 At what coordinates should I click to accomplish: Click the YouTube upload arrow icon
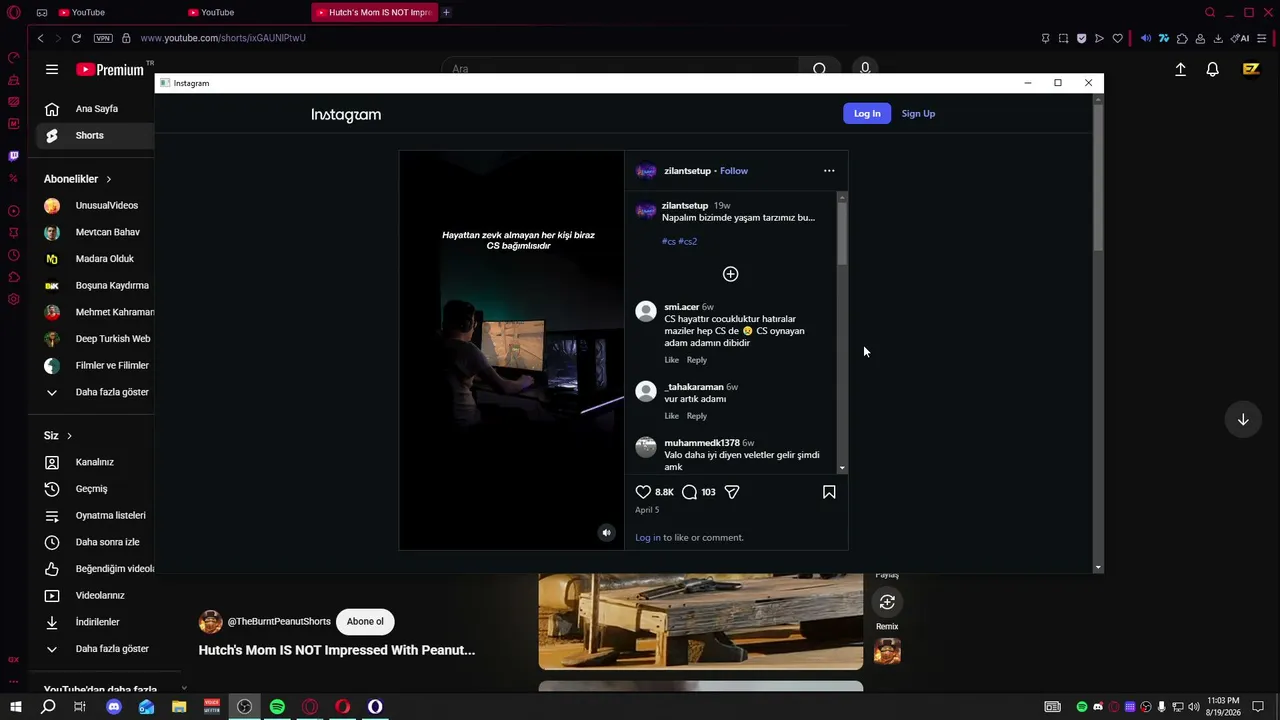1180,69
